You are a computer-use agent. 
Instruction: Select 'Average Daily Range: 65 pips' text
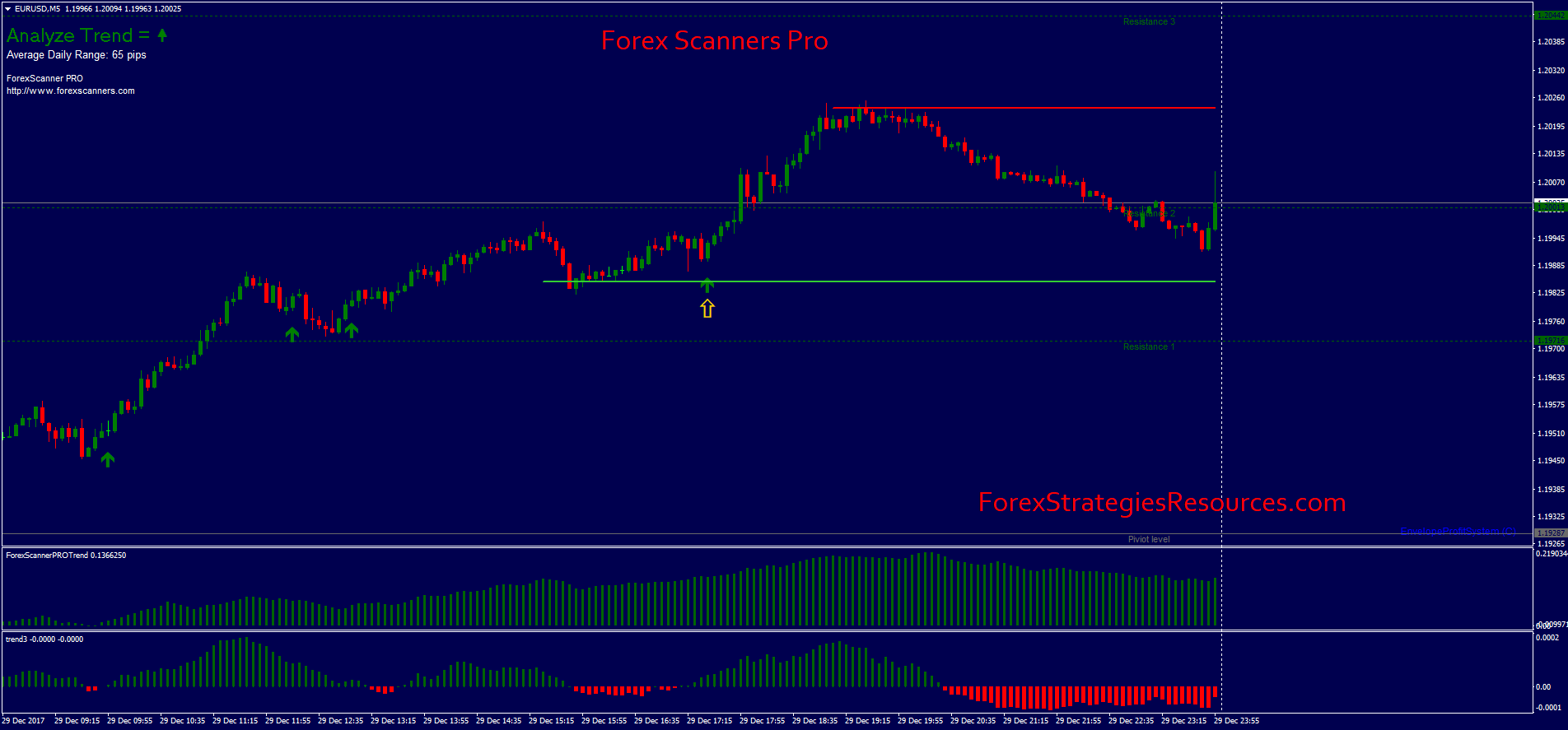(x=77, y=55)
